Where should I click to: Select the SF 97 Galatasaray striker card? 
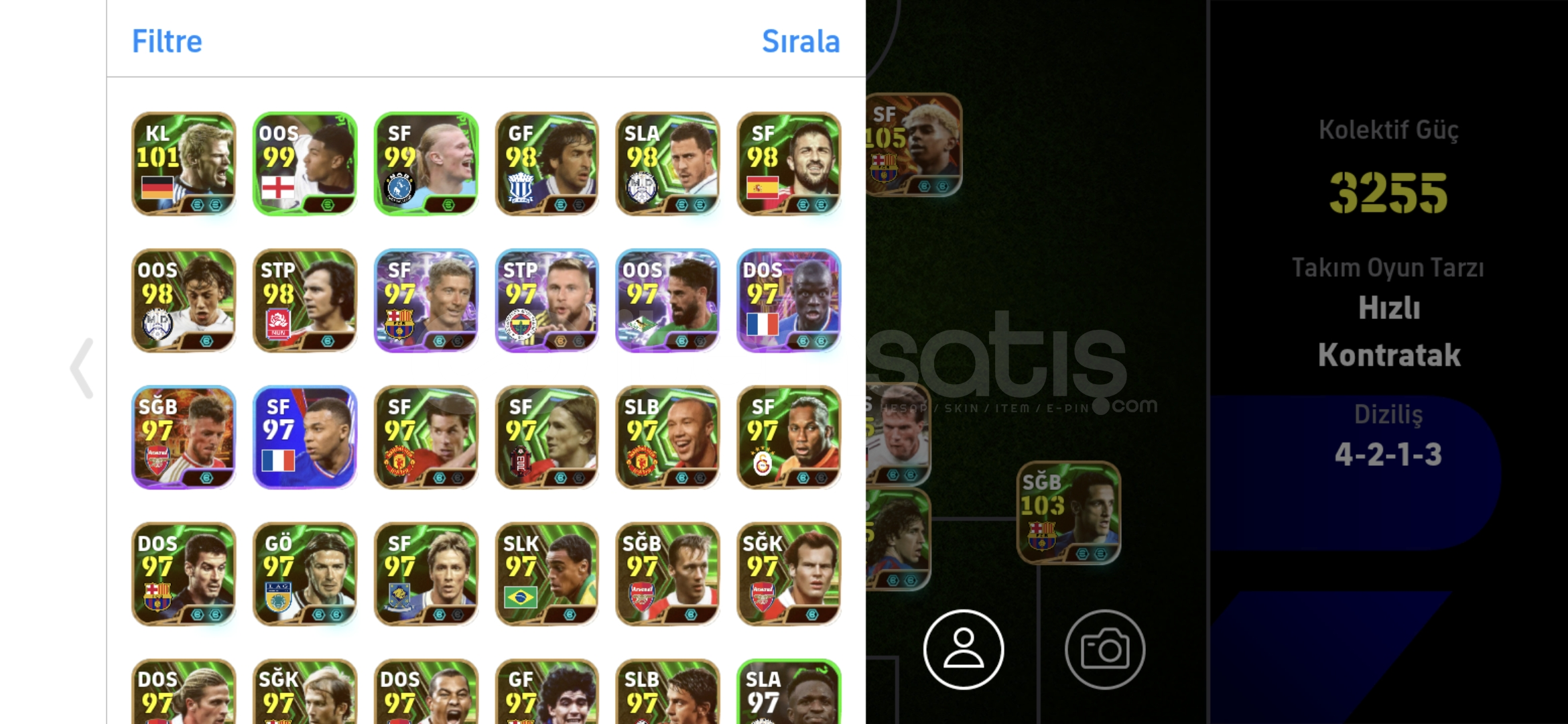(x=789, y=437)
